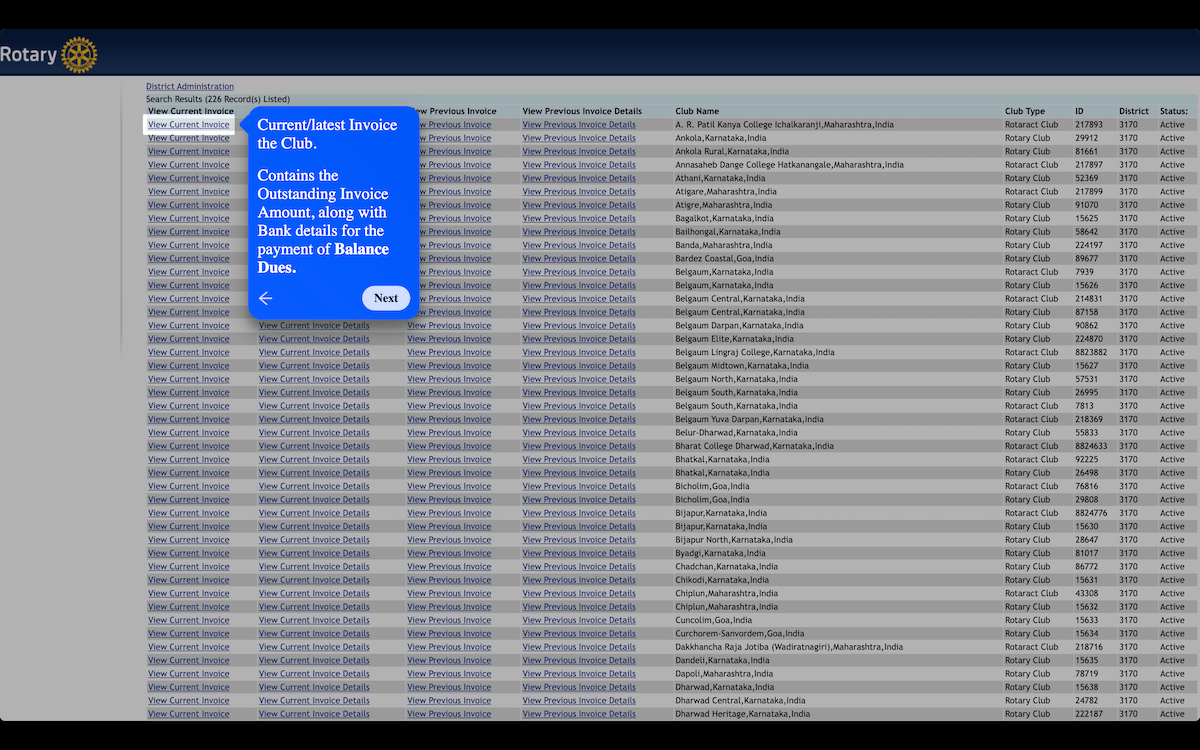View current invoice for Bagalkot club
Image resolution: width=1200 pixels, height=750 pixels.
point(189,218)
